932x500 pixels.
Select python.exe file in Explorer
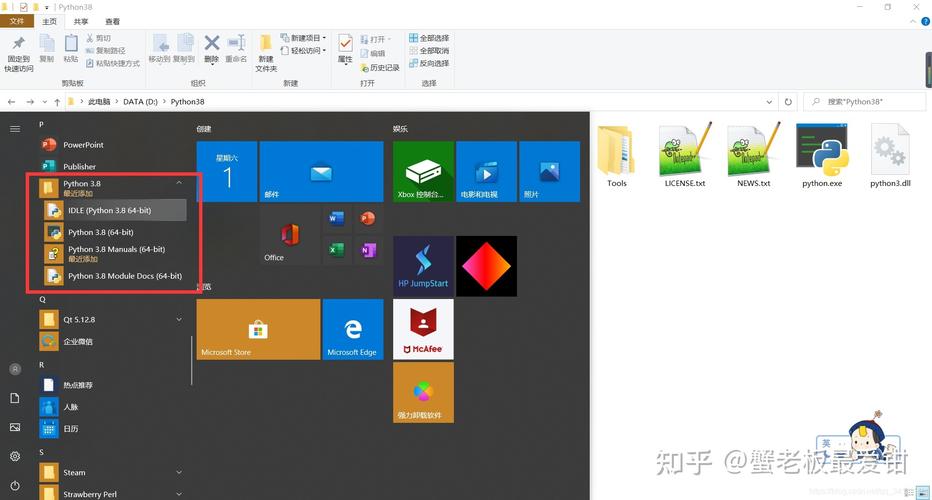click(822, 156)
